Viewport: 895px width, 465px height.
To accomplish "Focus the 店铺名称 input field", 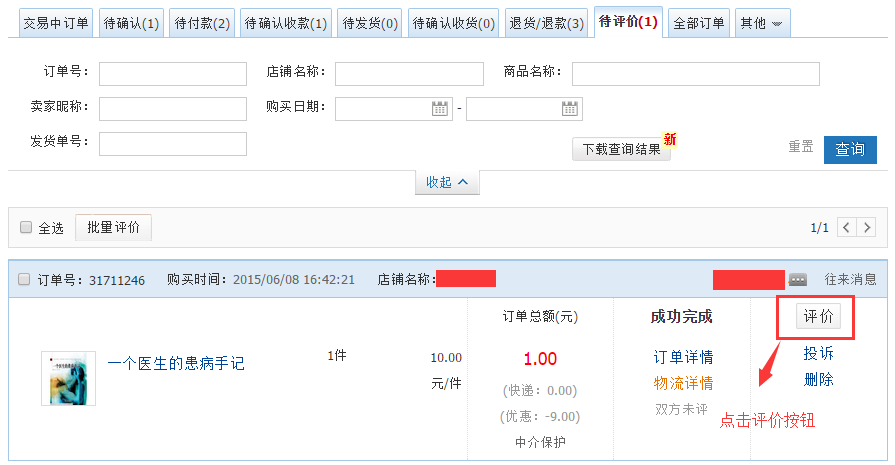I will tap(409, 74).
